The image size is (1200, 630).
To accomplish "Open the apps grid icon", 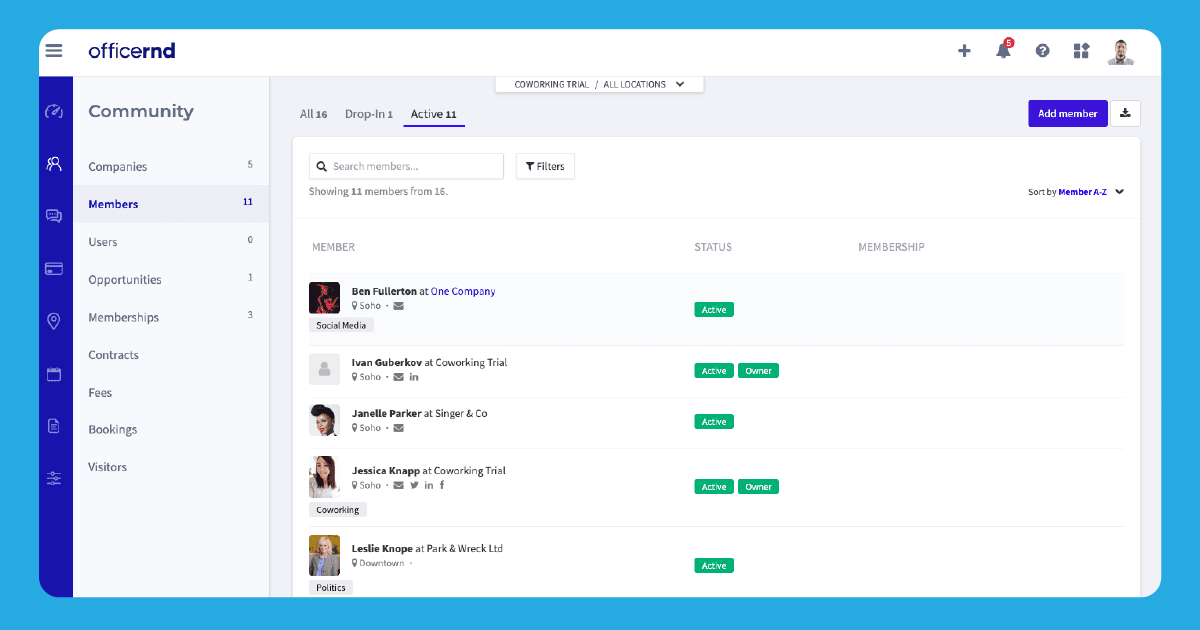I will point(1081,51).
